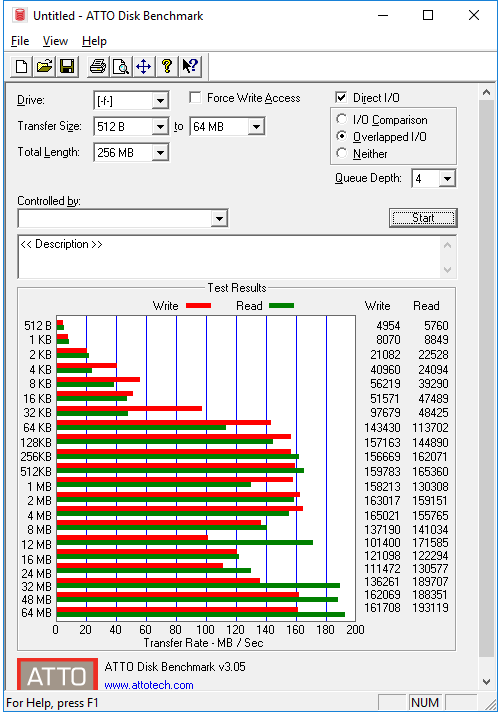Open the Drive dropdown
This screenshot has width=500, height=712.
click(x=160, y=101)
